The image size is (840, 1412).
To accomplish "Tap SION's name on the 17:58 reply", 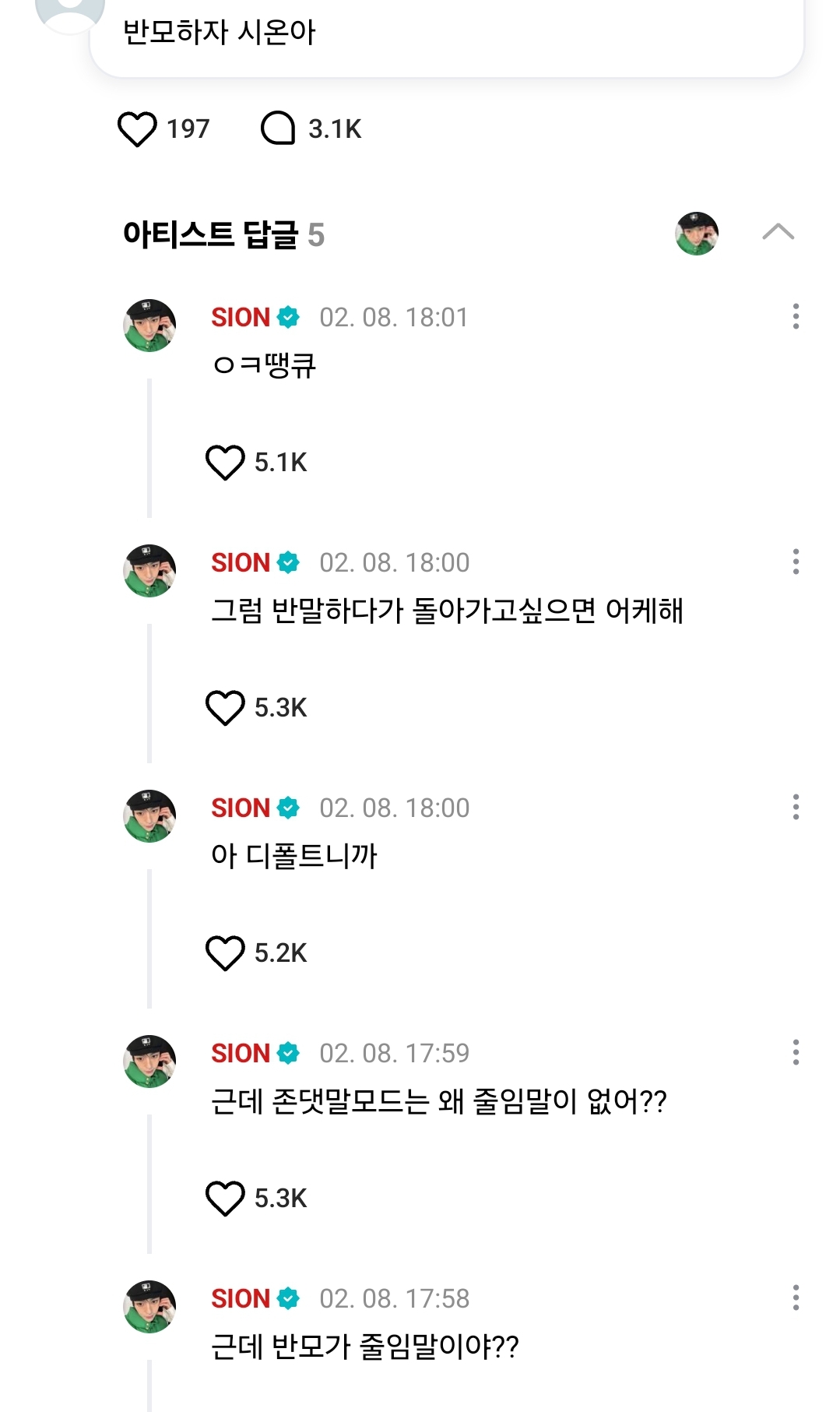I will (241, 1298).
